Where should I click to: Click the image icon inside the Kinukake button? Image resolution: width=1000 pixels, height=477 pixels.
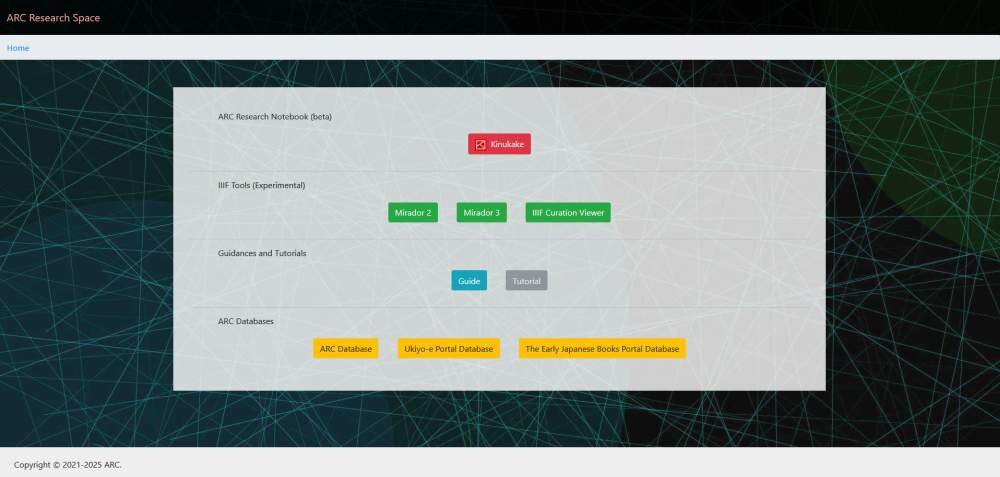(x=480, y=145)
